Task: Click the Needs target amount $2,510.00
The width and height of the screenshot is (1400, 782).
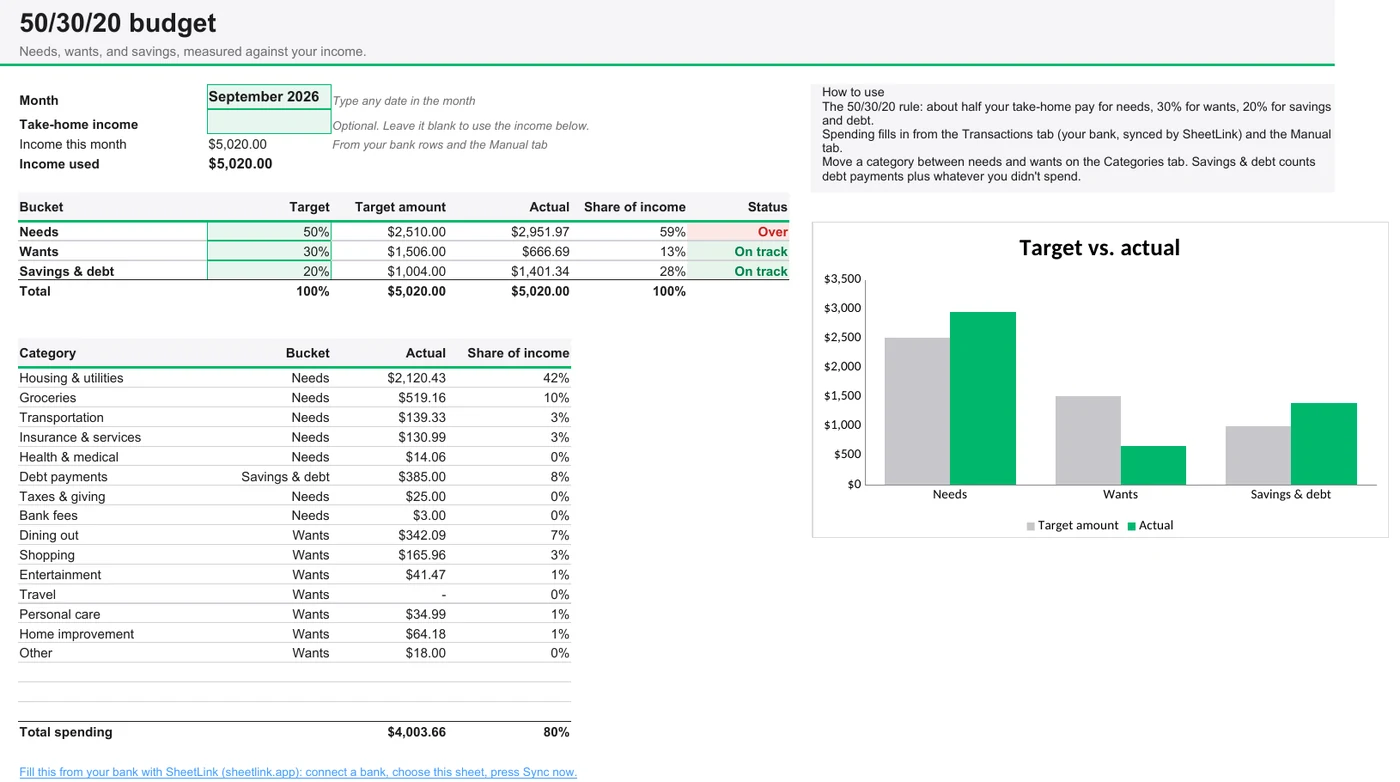Action: pos(417,232)
